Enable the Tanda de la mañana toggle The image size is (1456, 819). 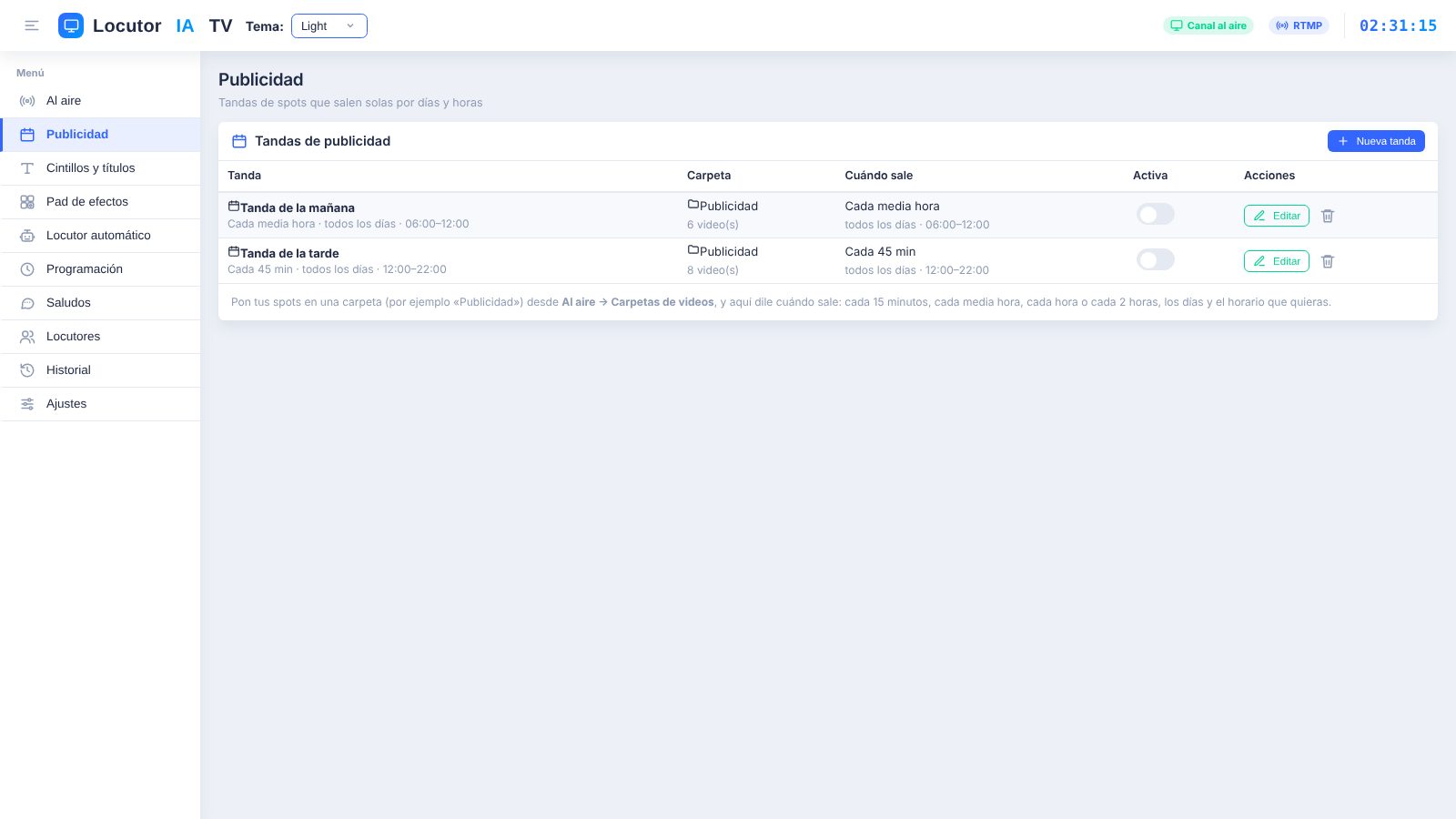click(1156, 214)
